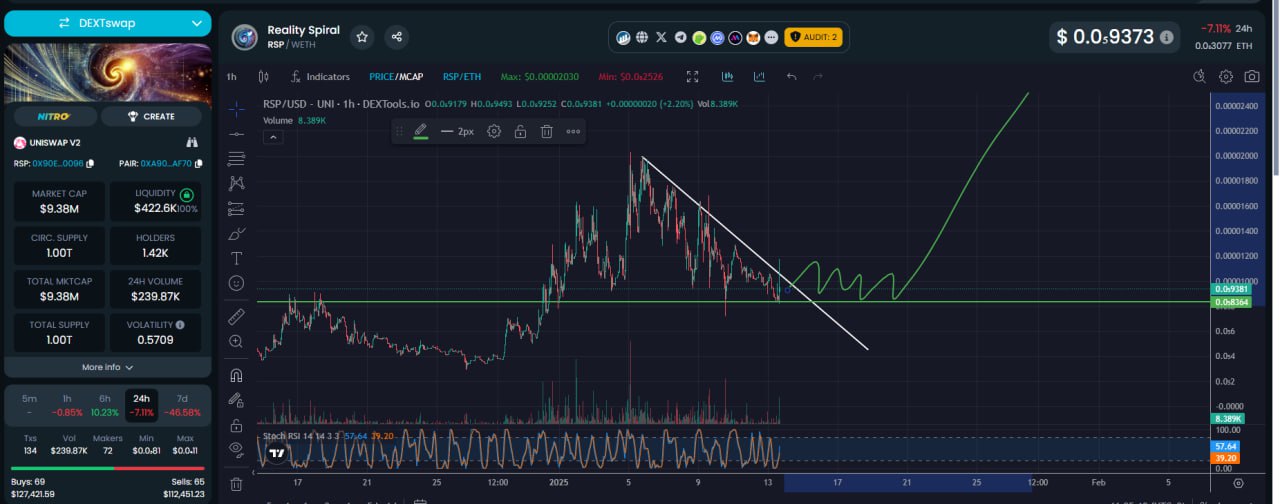Select the ruler measure tool
This screenshot has height=504, width=1280.
point(236,317)
